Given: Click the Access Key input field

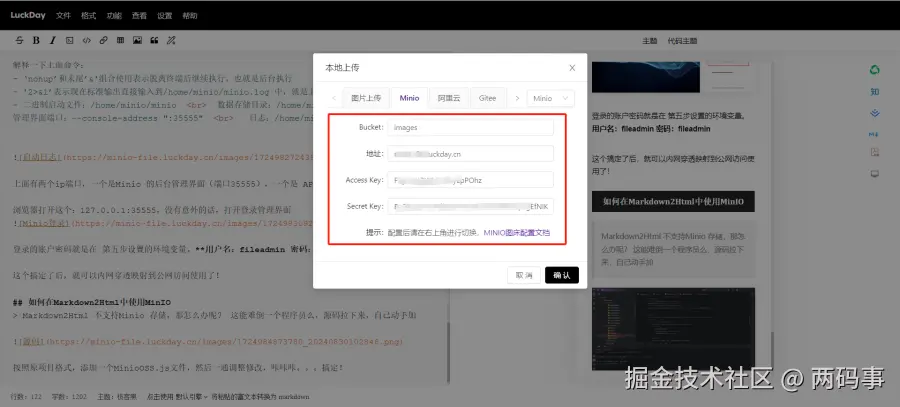Looking at the screenshot, I should (x=470, y=180).
